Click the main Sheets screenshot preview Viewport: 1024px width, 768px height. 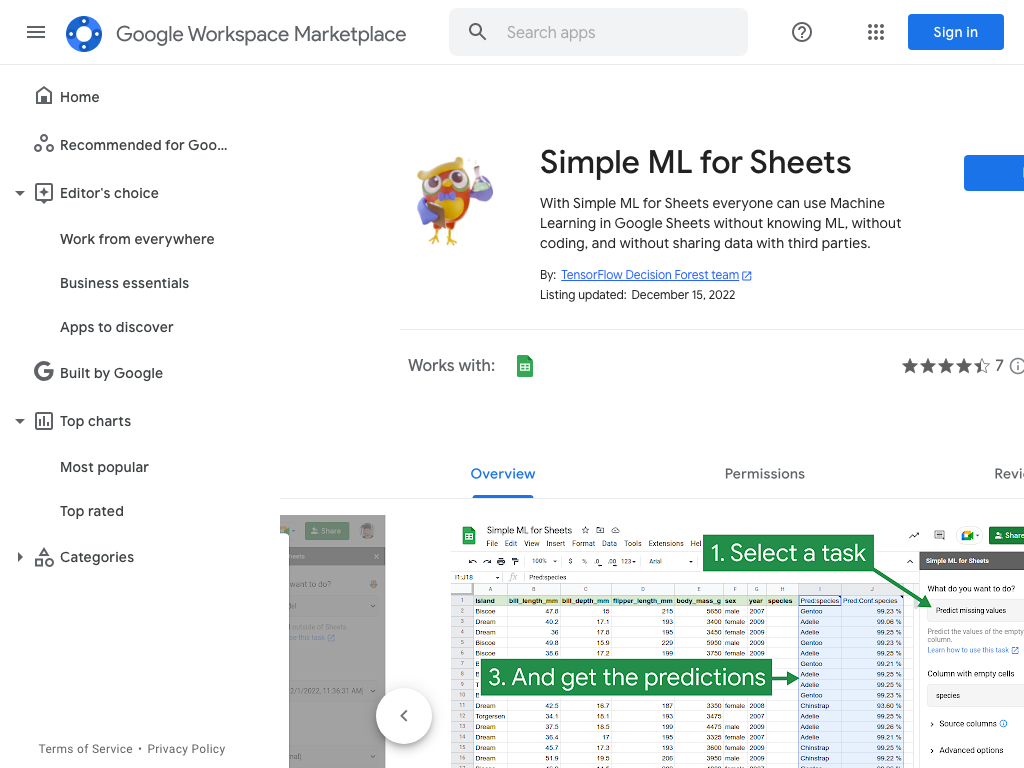coord(737,642)
